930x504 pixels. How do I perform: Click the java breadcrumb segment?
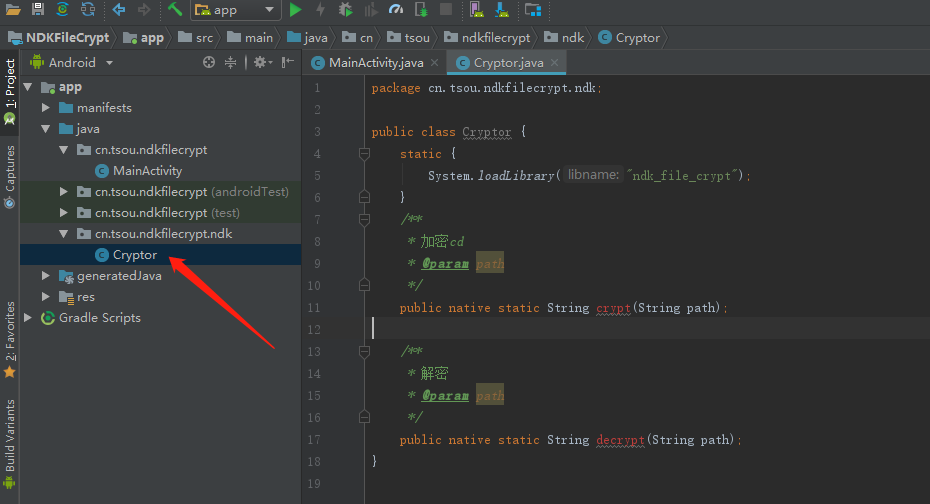[307, 38]
